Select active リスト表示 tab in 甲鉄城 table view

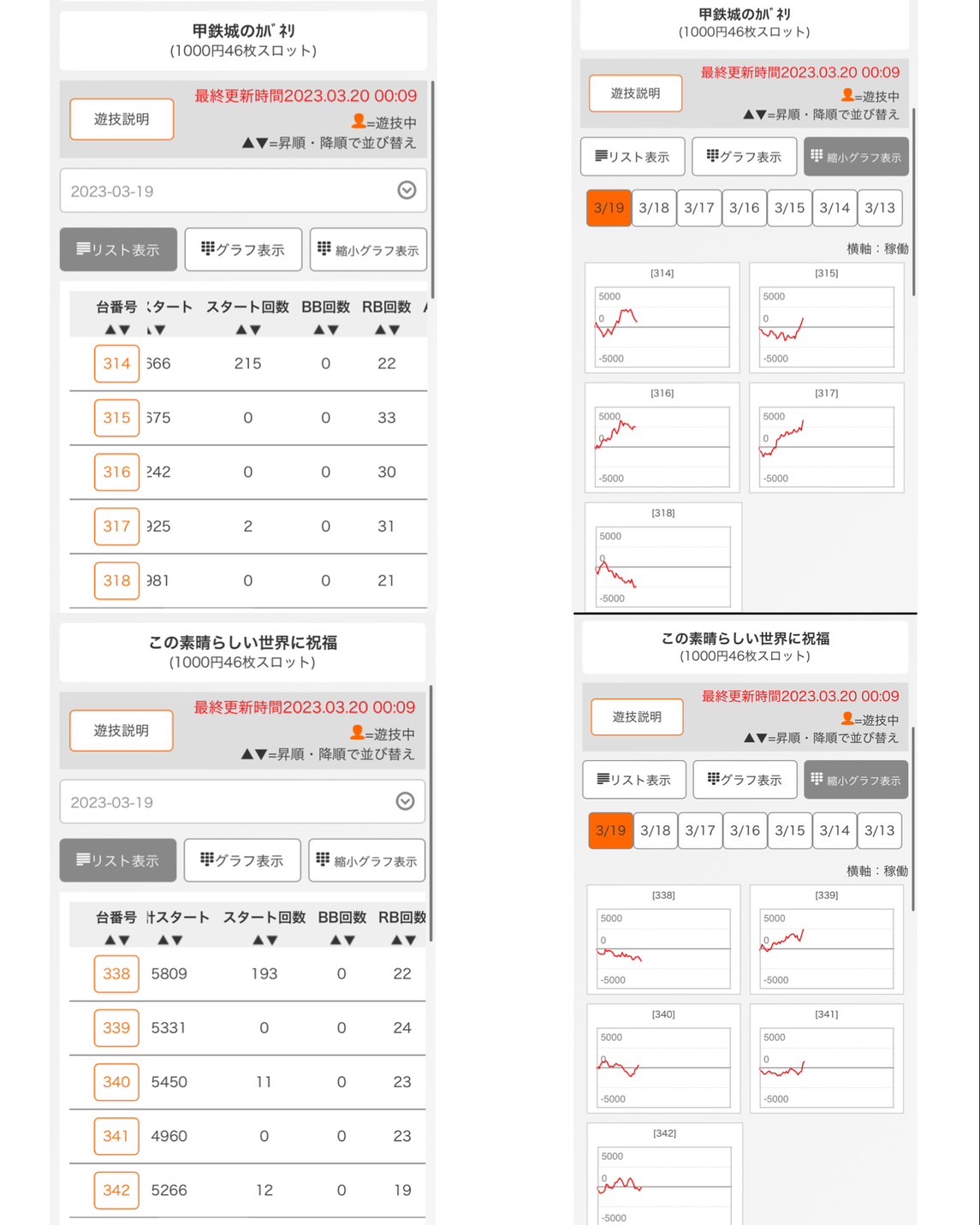click(118, 249)
